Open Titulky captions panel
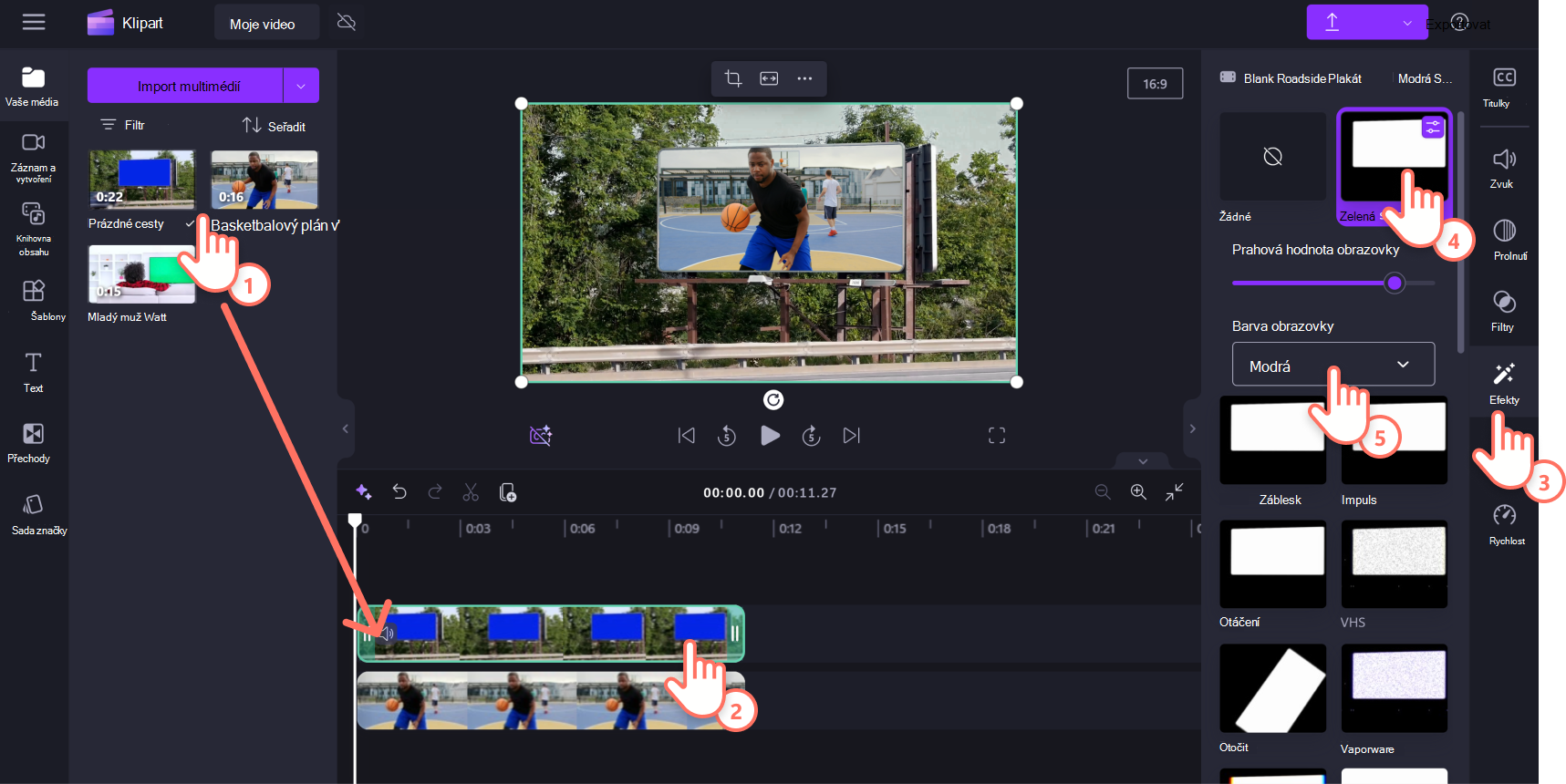Viewport: 1566px width, 784px height. click(1503, 87)
